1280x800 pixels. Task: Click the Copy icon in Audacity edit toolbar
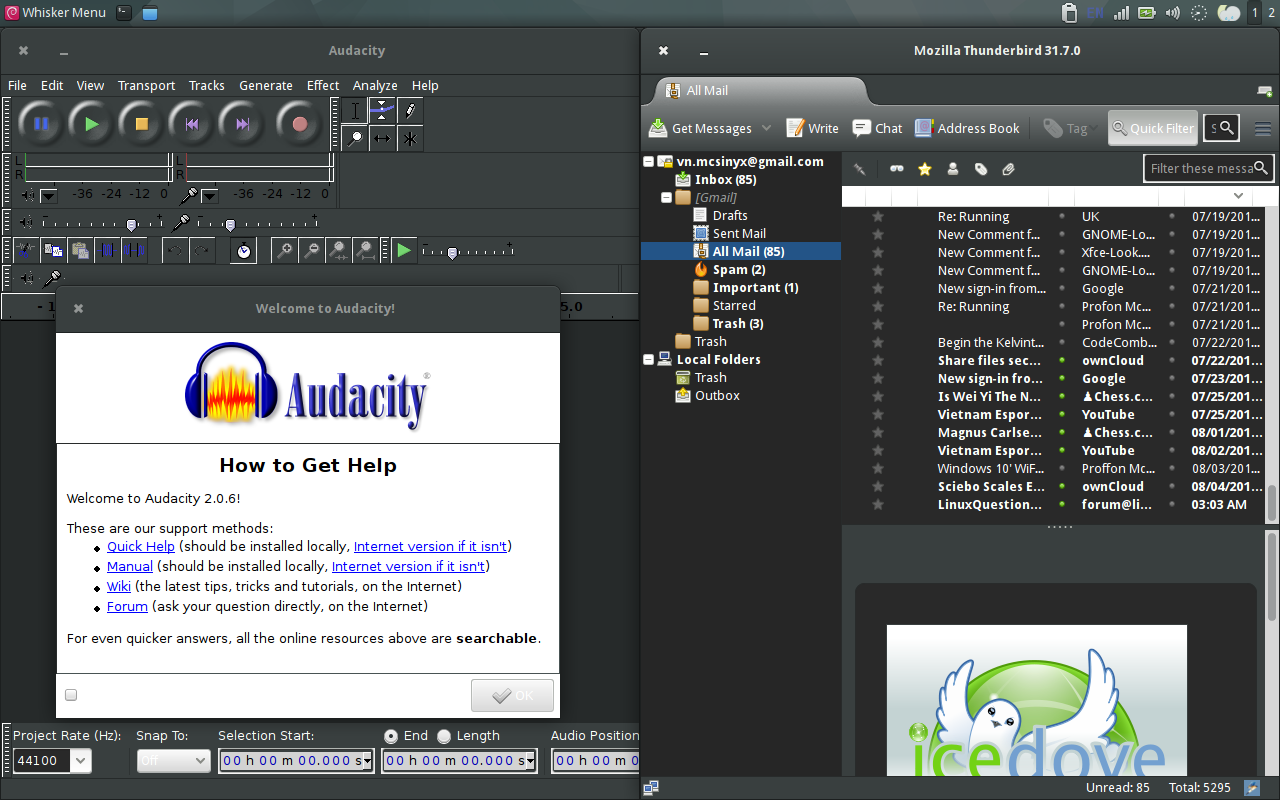pyautogui.click(x=54, y=250)
